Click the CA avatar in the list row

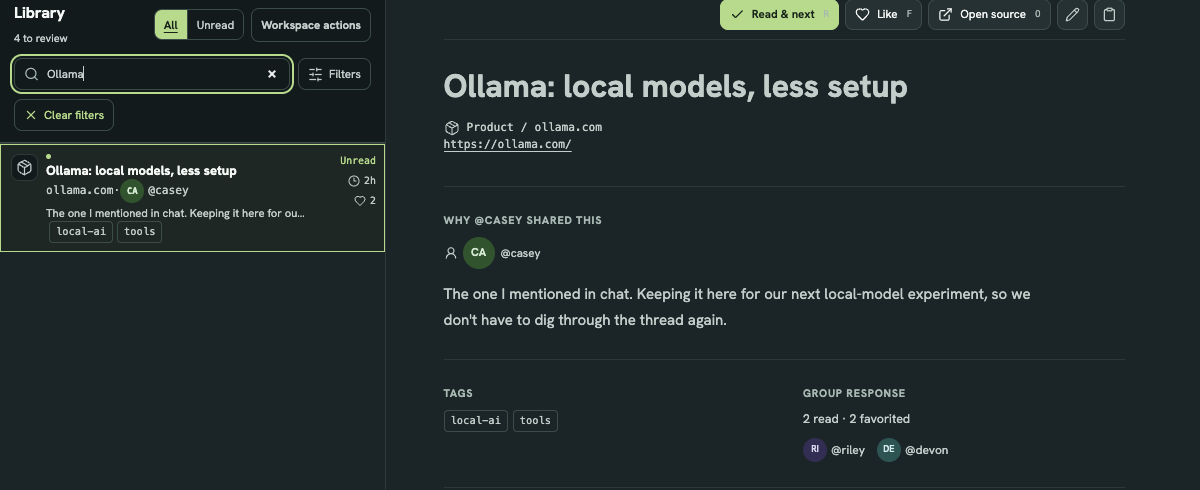click(x=132, y=190)
